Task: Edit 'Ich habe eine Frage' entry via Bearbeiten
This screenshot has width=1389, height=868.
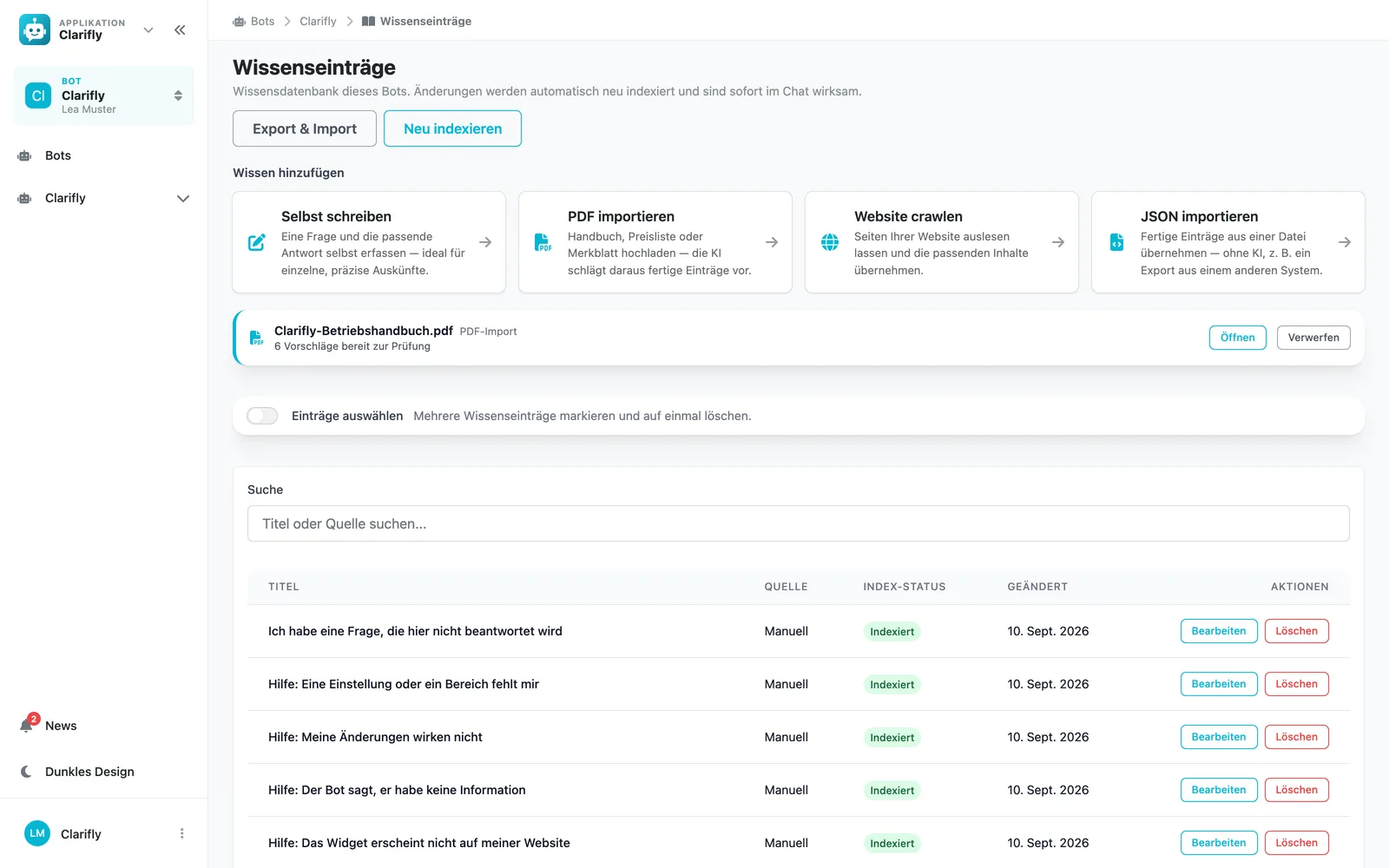Action: click(x=1219, y=631)
